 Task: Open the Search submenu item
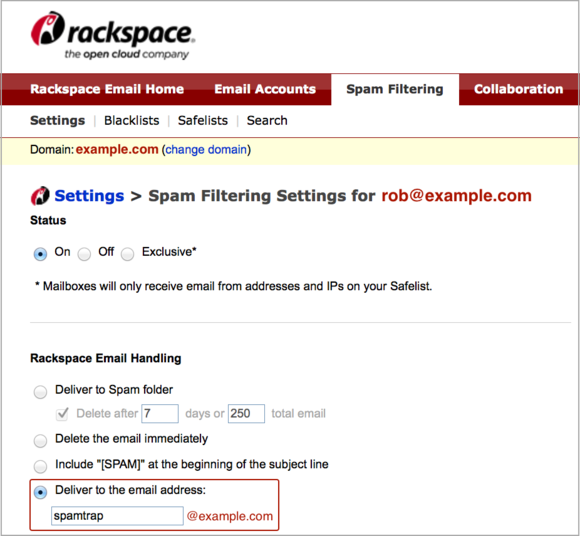point(267,121)
